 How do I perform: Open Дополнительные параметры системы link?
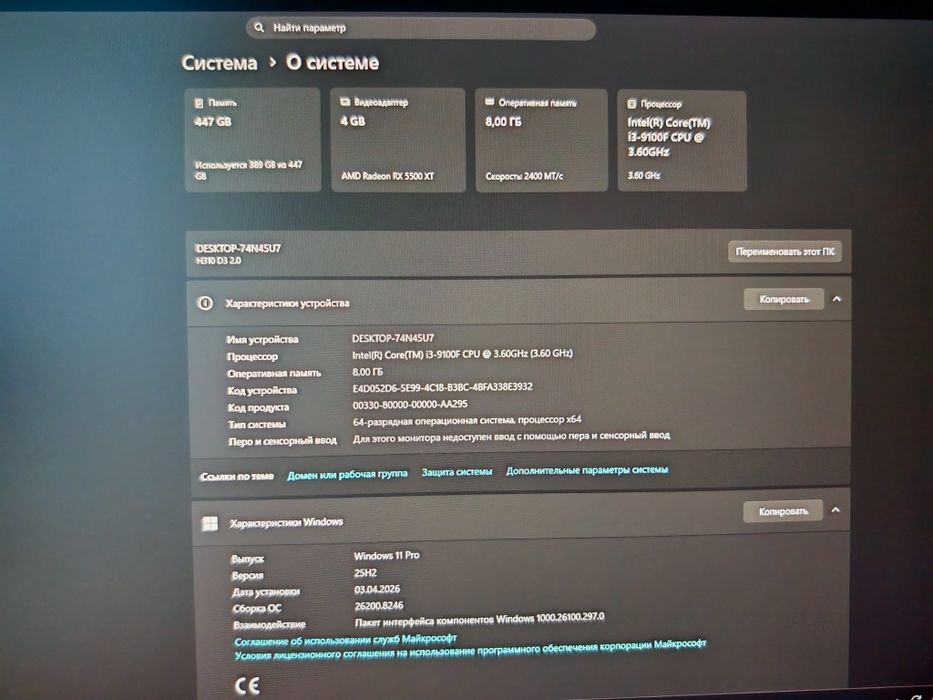587,470
